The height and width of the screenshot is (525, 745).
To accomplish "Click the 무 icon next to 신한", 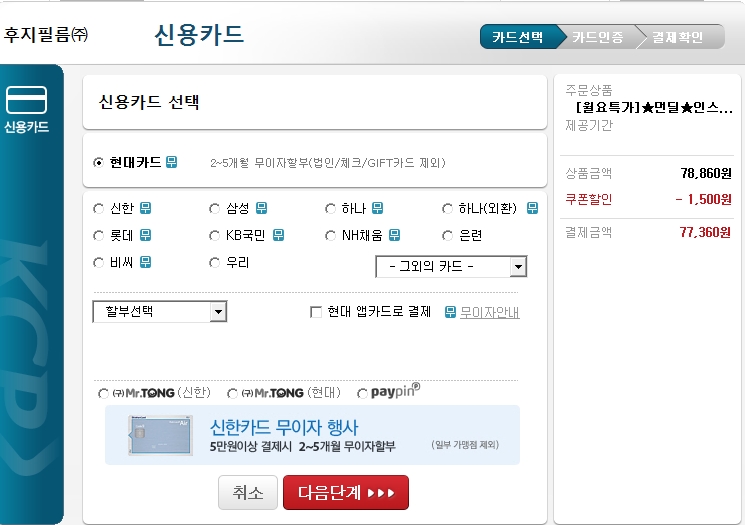I will (x=145, y=208).
